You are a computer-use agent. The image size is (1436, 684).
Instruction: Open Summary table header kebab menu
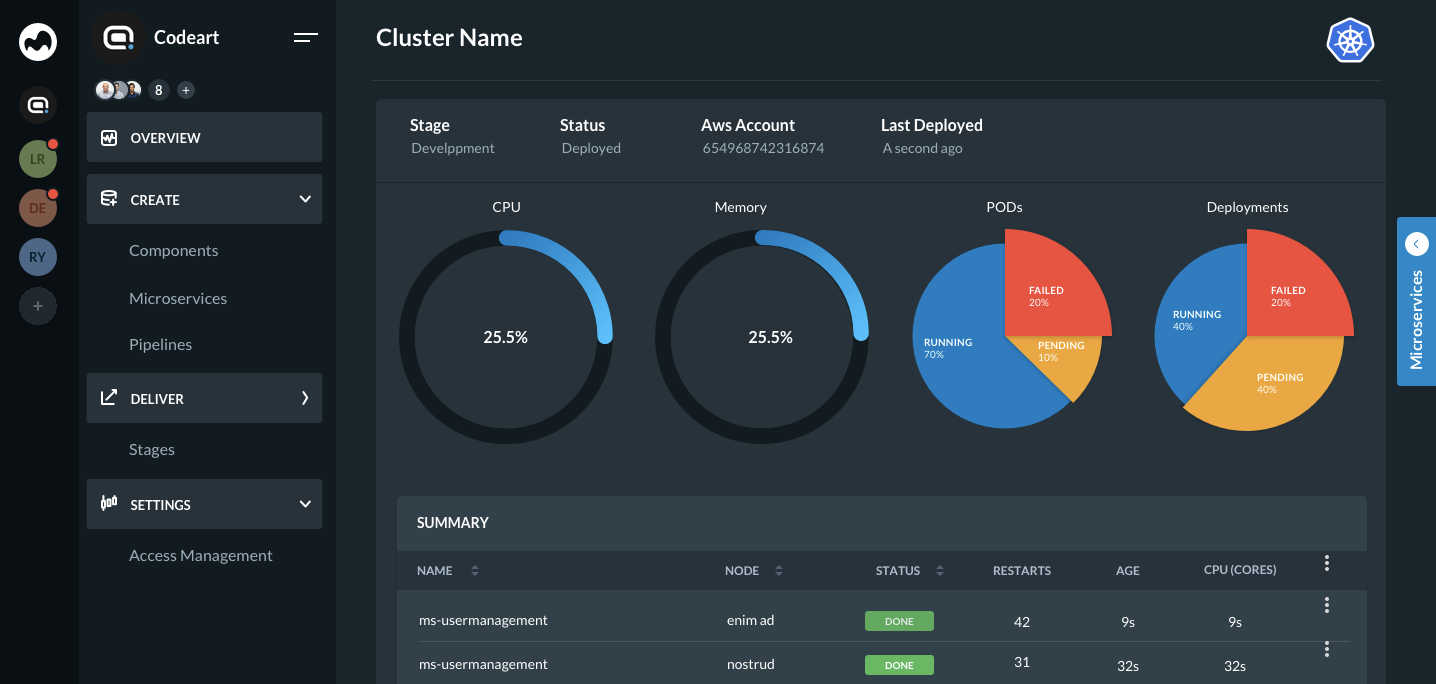point(1327,563)
